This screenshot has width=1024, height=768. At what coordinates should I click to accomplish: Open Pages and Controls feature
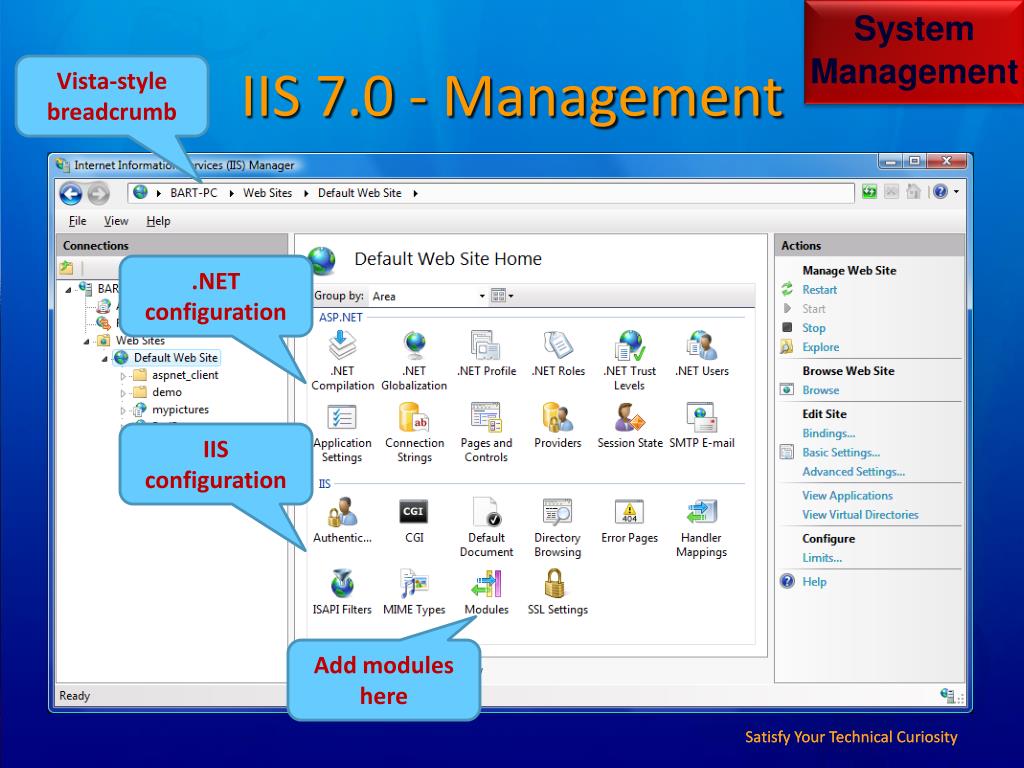pos(487,432)
